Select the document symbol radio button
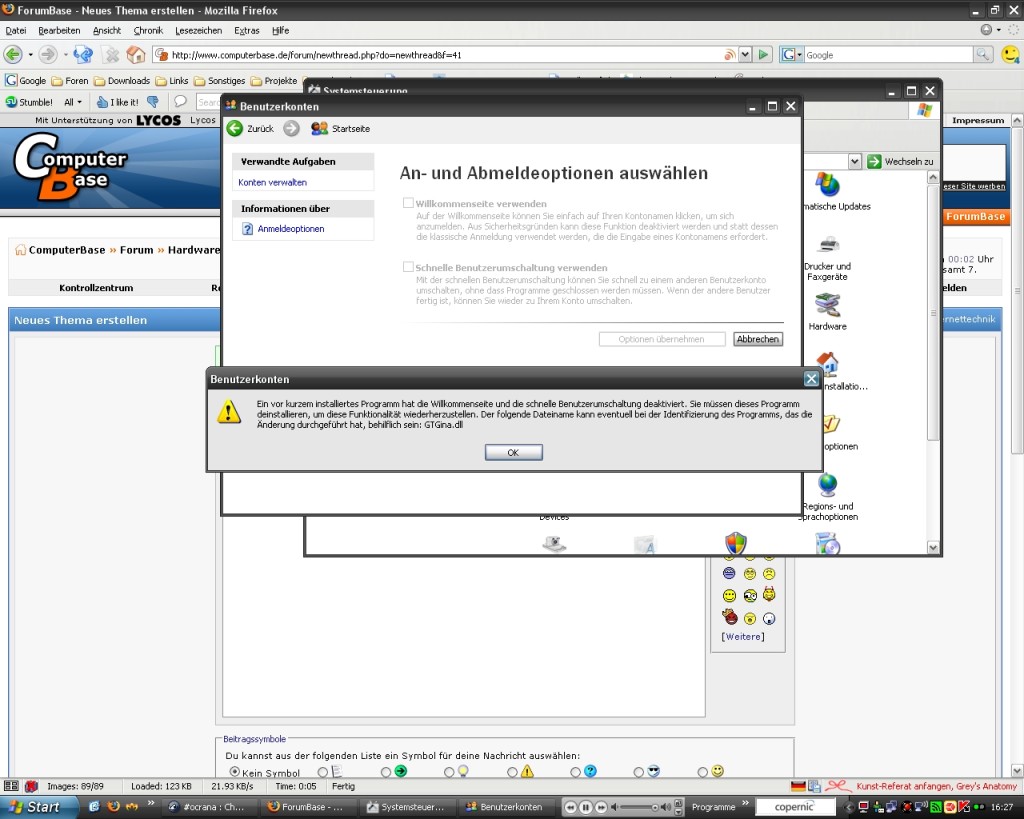1024x819 pixels. coord(323,772)
